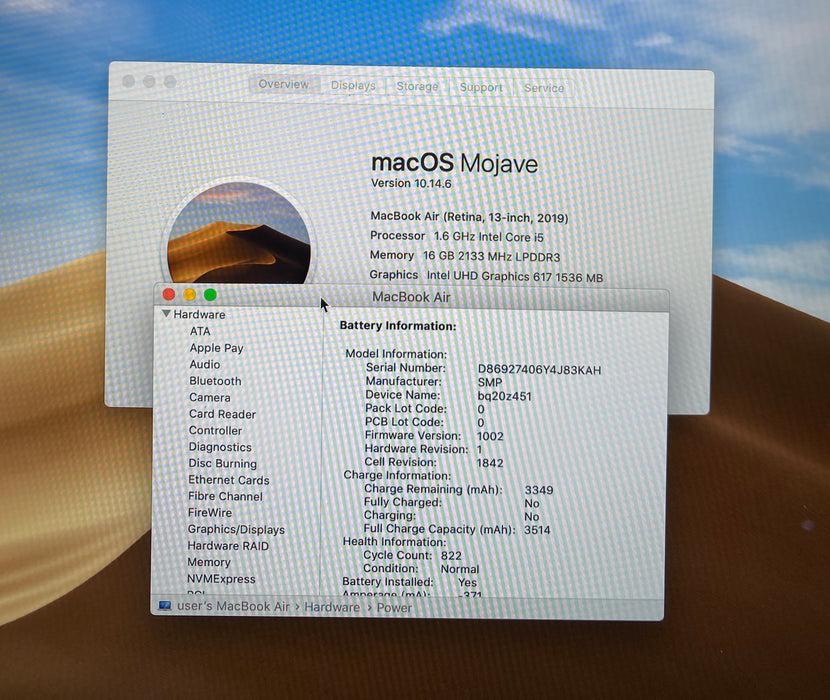Viewport: 830px width, 700px height.
Task: Select Diagnostics in the sidebar
Action: point(220,447)
